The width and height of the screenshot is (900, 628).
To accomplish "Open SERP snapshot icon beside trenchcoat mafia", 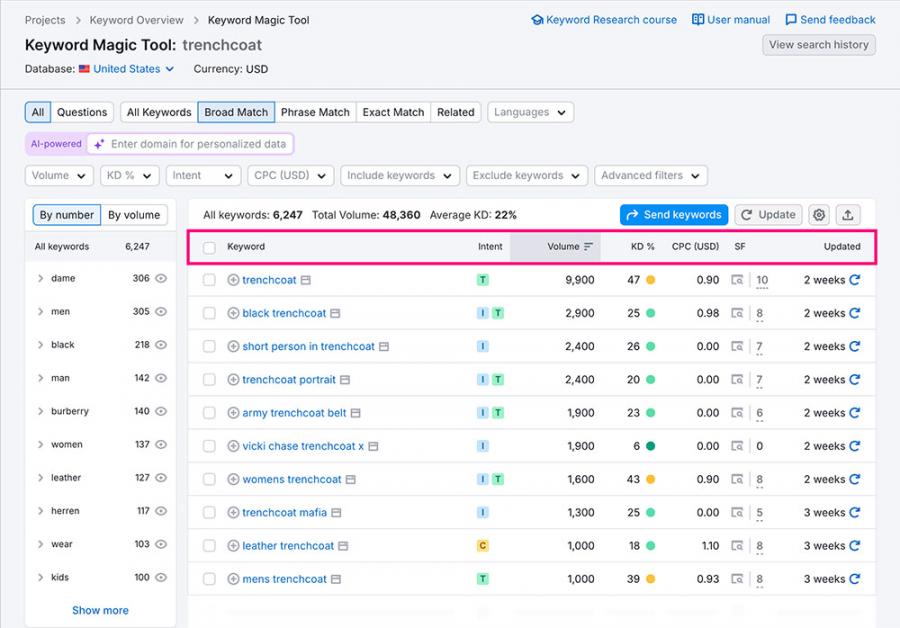I will click(336, 513).
